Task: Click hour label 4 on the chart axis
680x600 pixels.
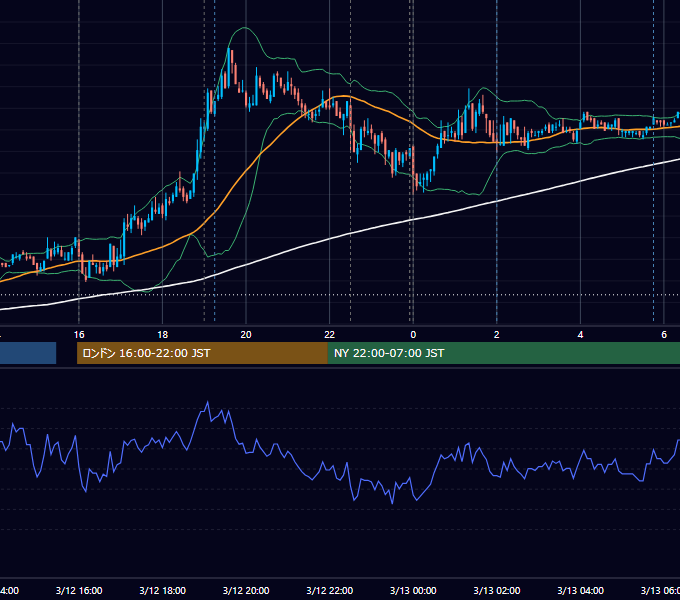Action: pyautogui.click(x=580, y=335)
